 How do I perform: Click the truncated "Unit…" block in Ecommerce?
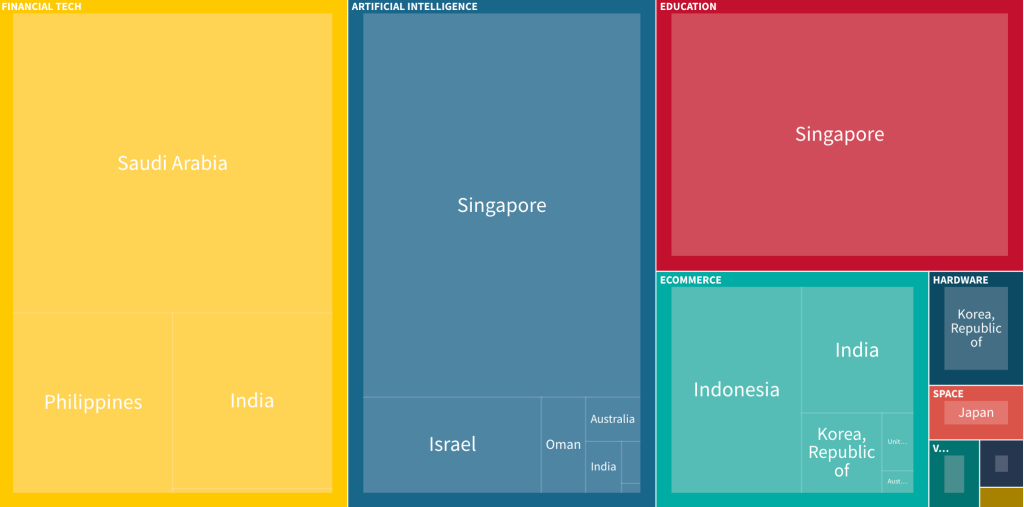[897, 442]
